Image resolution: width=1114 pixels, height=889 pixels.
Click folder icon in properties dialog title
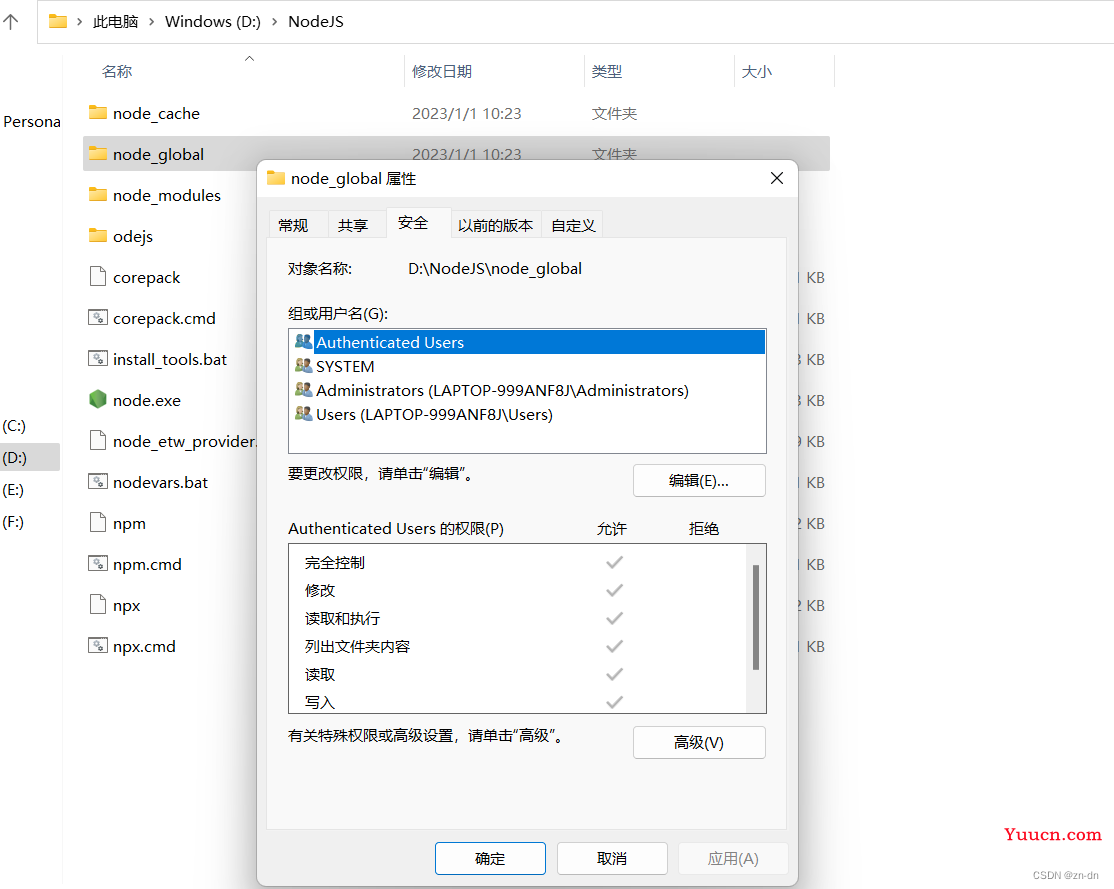click(276, 178)
